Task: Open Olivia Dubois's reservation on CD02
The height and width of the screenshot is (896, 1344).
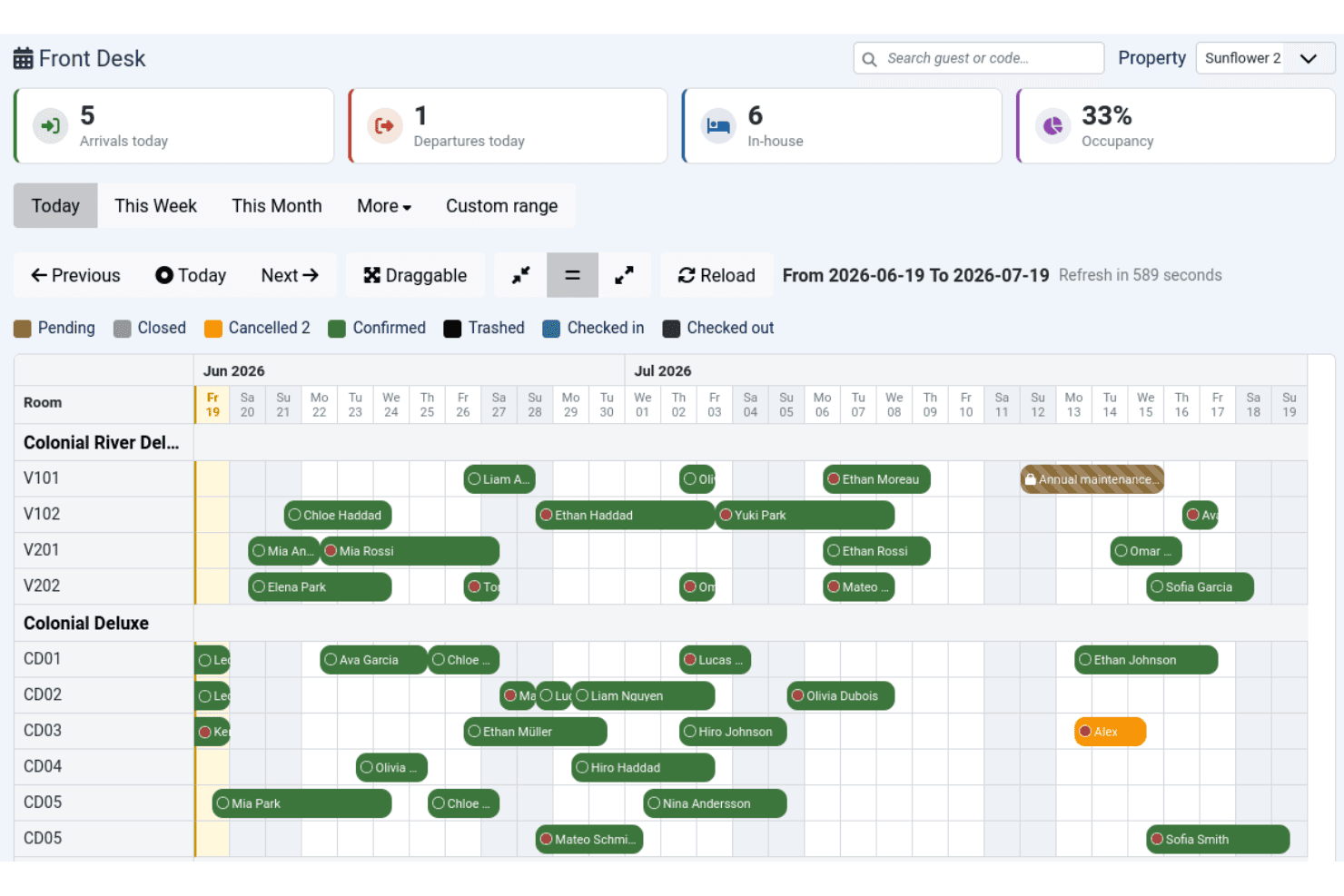Action: 841,696
